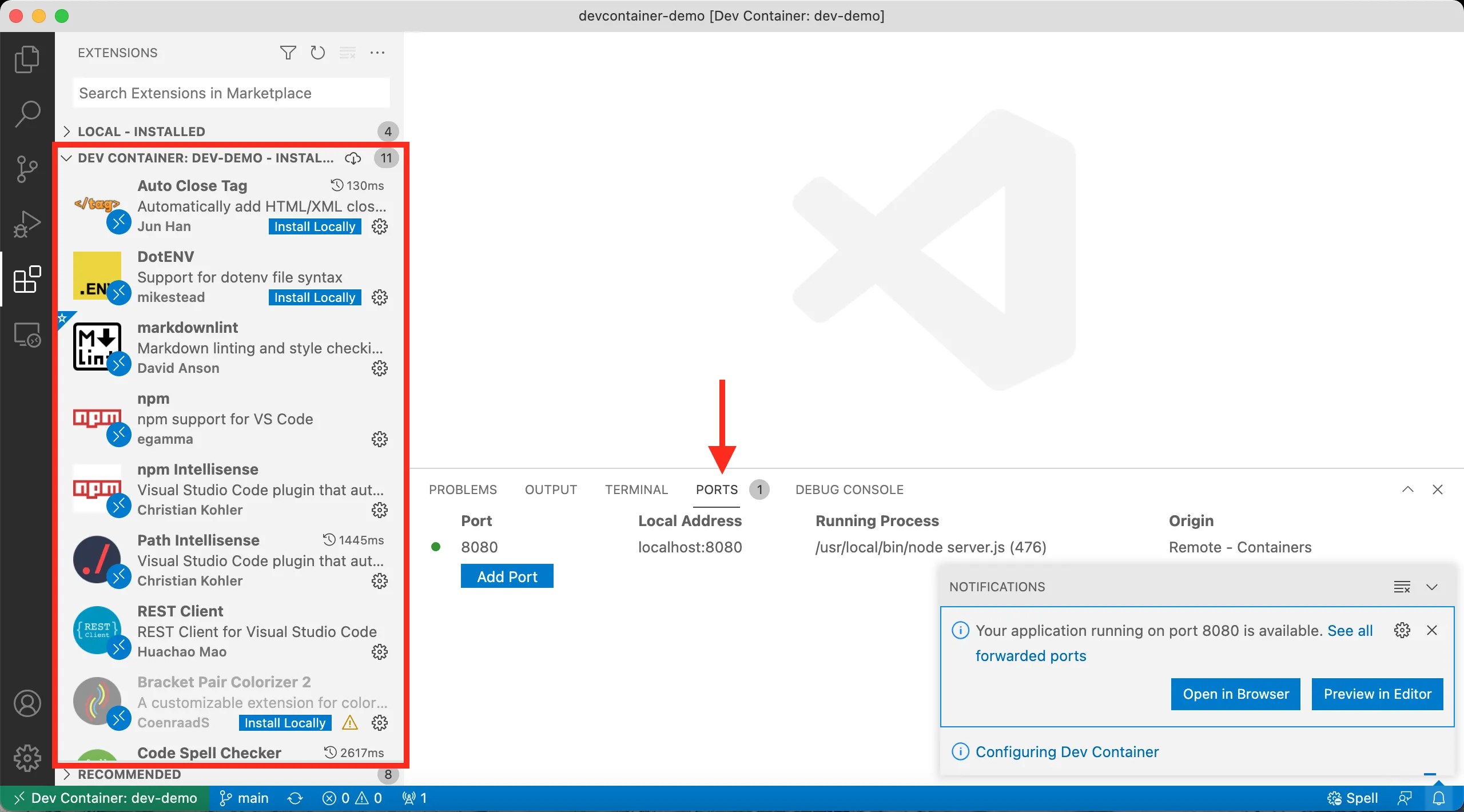Install Auto Close Tag locally

pyautogui.click(x=315, y=226)
